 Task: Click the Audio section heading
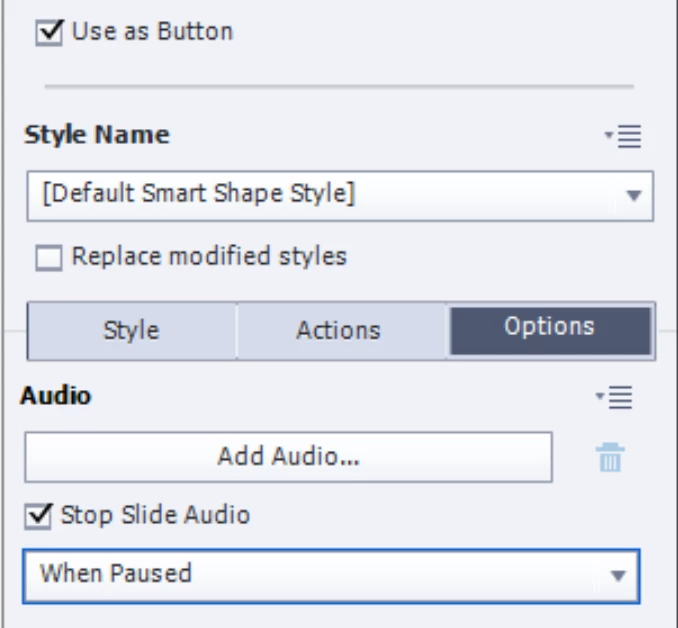[56, 396]
